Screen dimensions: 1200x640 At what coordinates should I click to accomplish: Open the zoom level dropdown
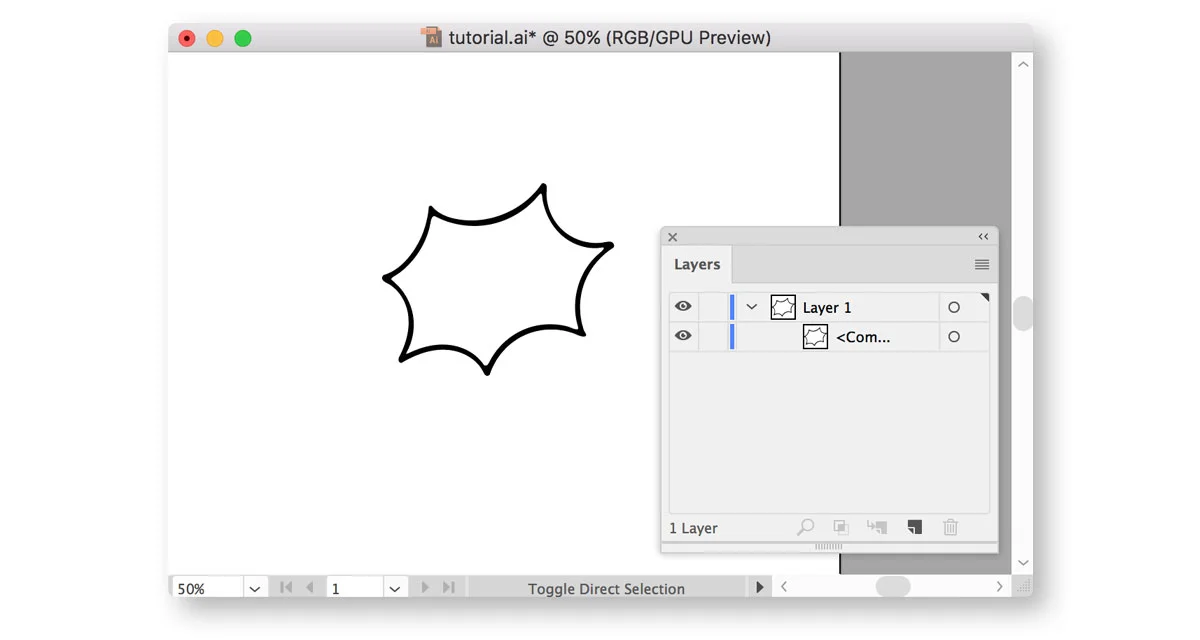[x=255, y=587]
